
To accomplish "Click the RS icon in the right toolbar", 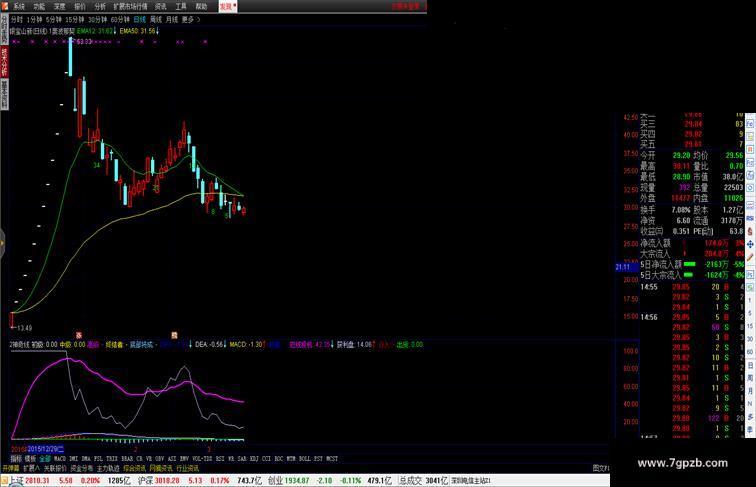I will pos(750,218).
